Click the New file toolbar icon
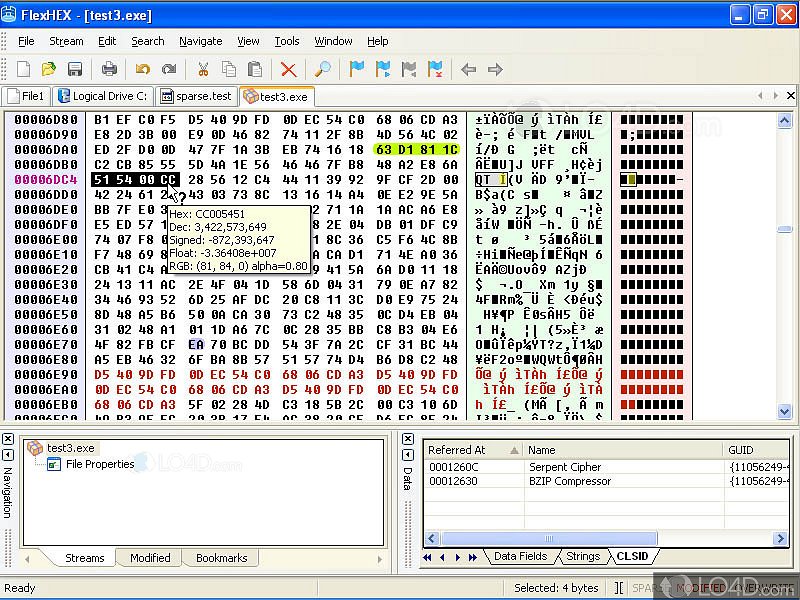This screenshot has width=800, height=600. (23, 69)
